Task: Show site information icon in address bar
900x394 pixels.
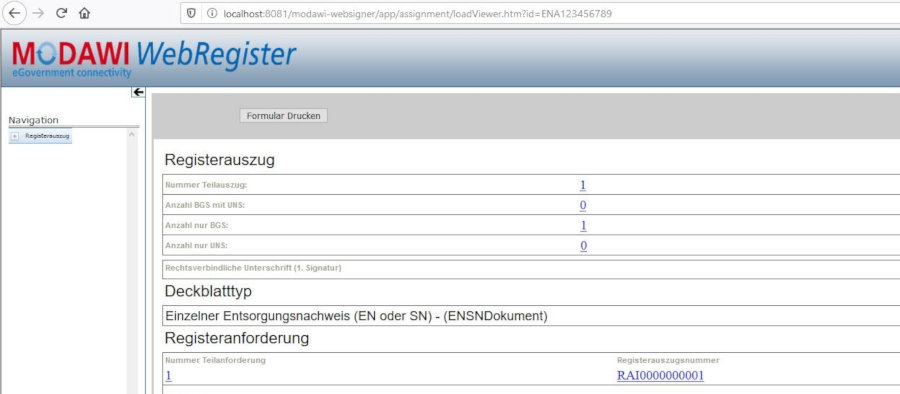Action: point(211,13)
